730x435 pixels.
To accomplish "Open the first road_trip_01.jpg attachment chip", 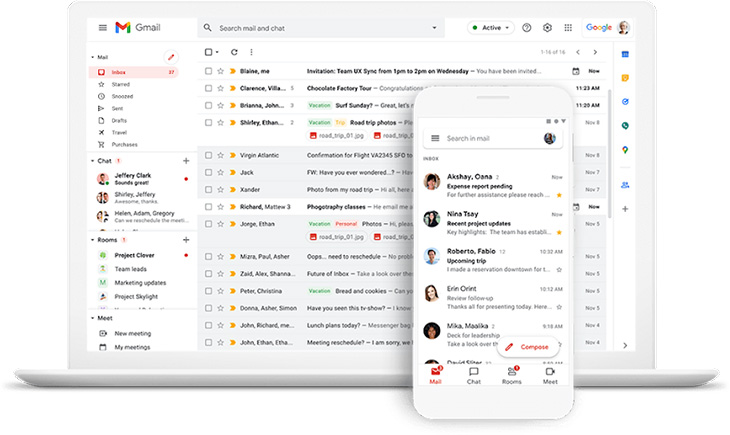I will click(336, 136).
